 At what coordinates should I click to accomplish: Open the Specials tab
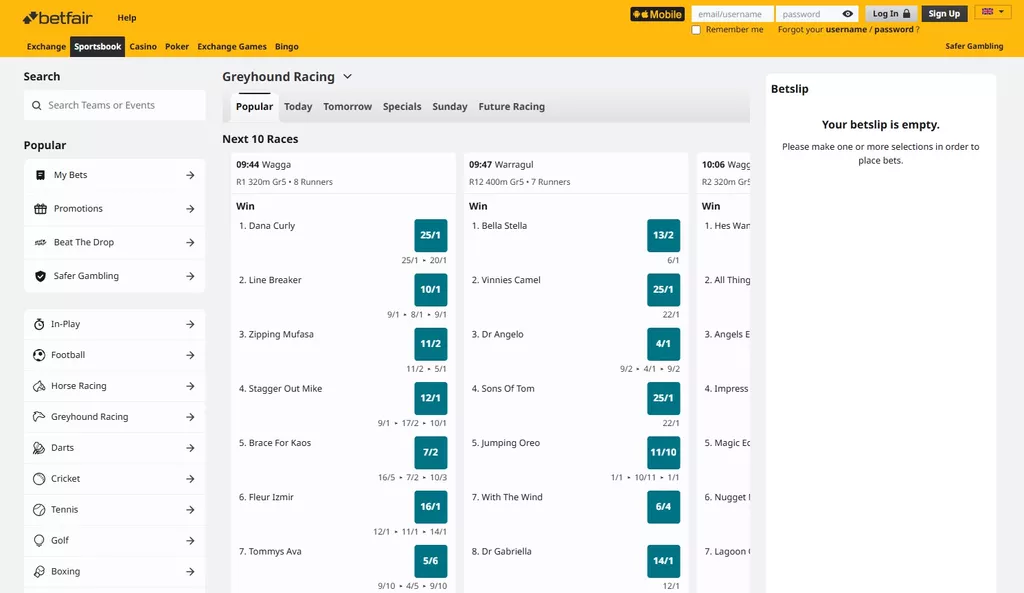coord(402,106)
